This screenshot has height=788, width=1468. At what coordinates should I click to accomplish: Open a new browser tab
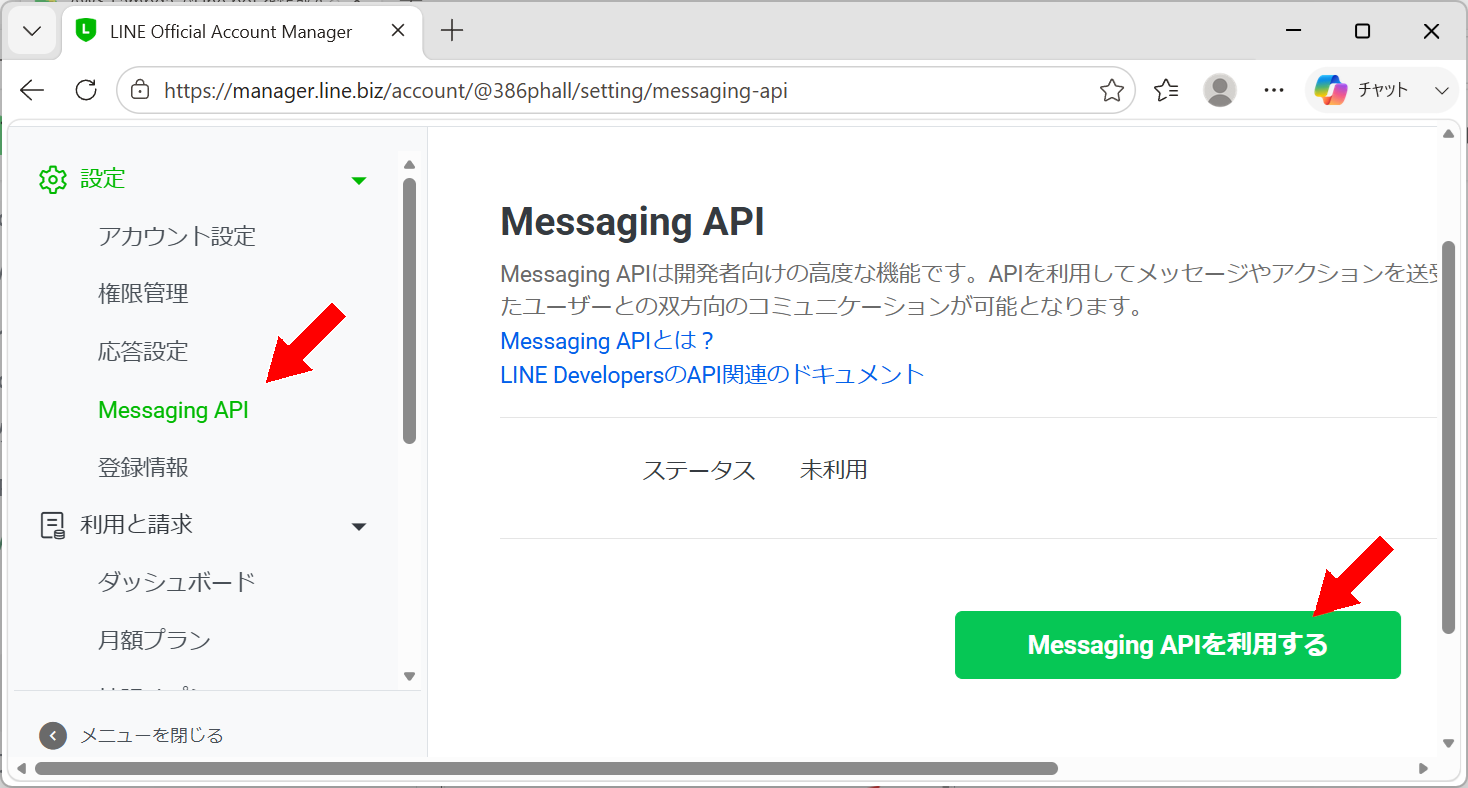(x=452, y=31)
